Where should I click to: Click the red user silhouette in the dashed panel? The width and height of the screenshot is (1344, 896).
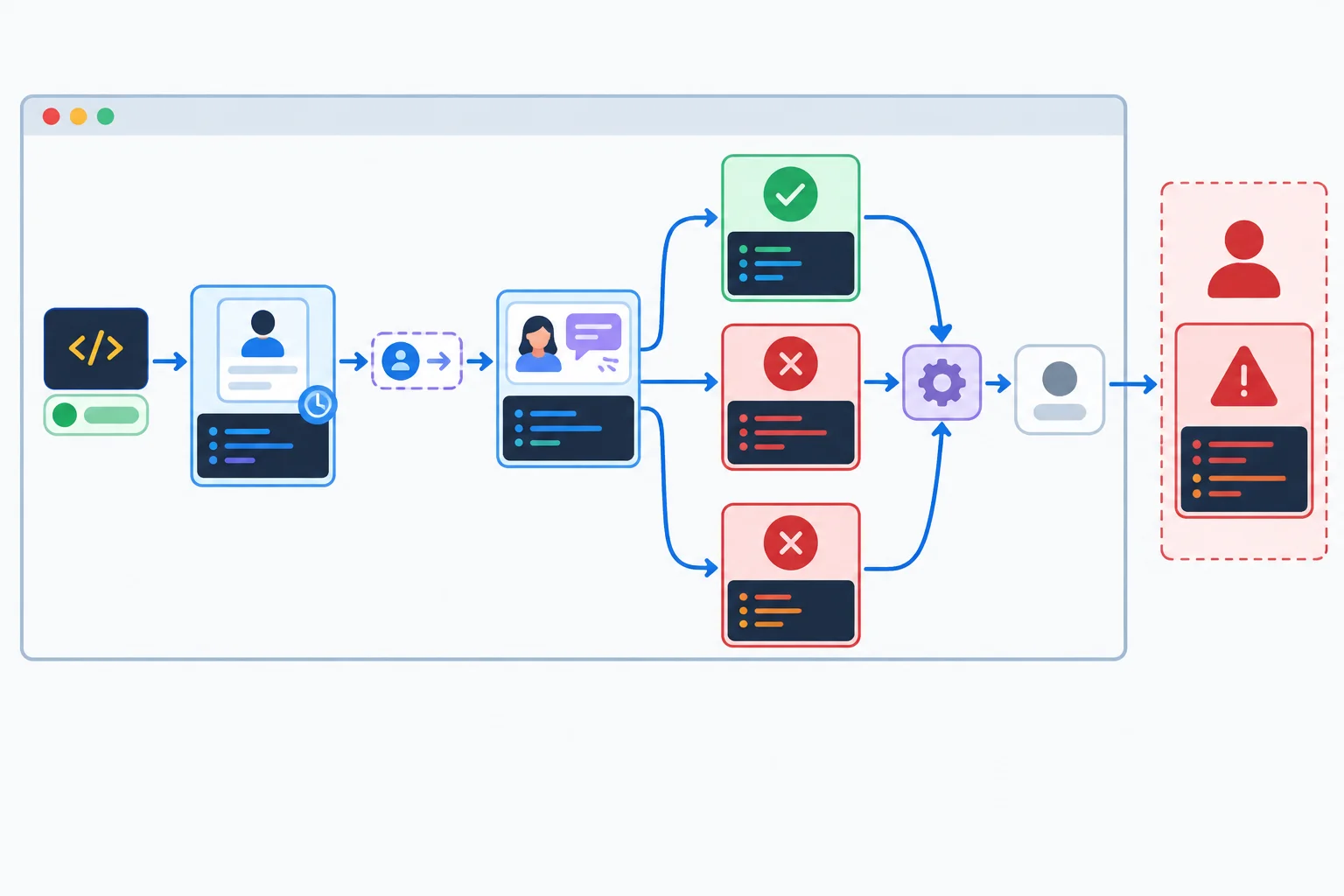1244,259
